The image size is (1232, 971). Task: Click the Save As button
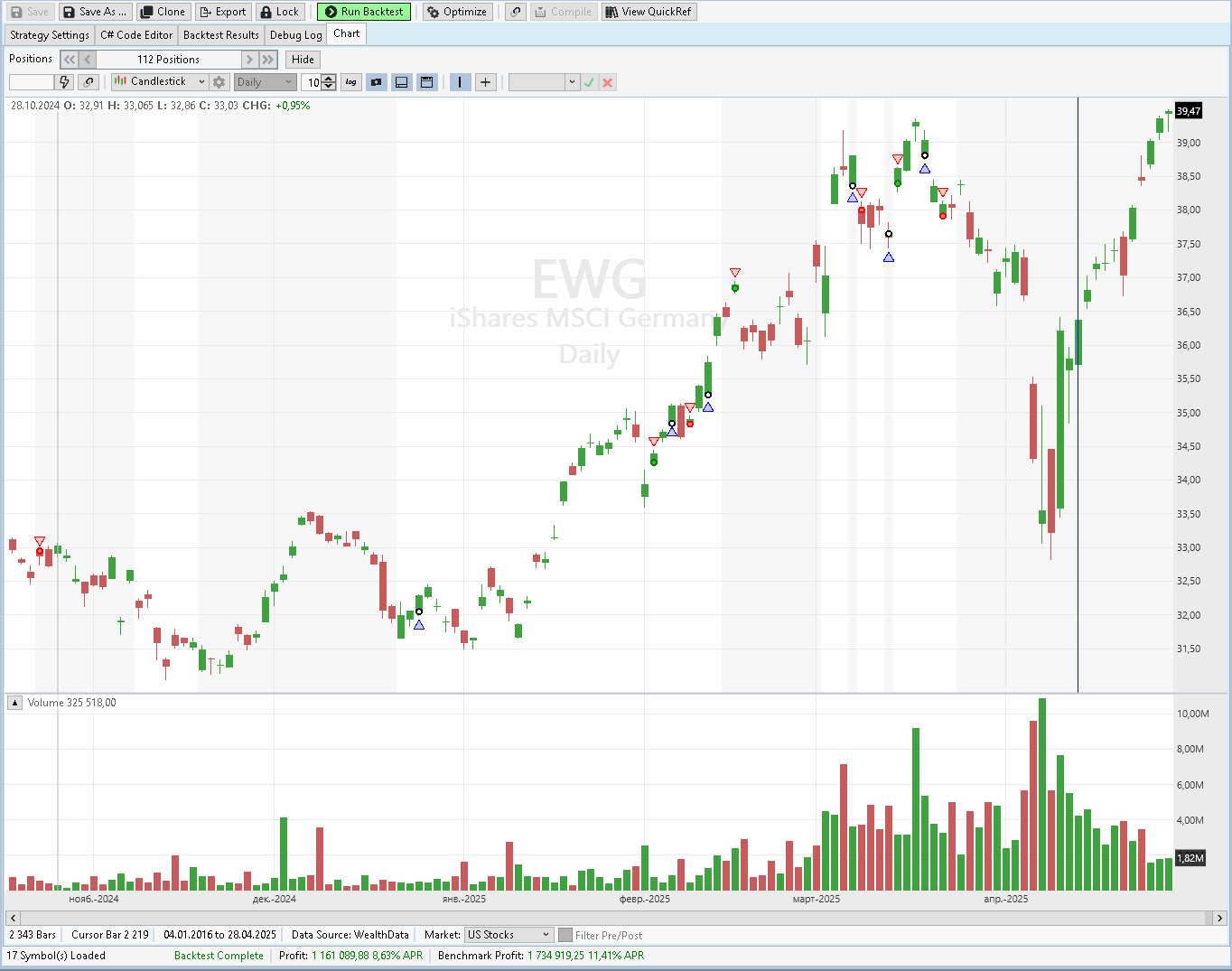tap(95, 12)
